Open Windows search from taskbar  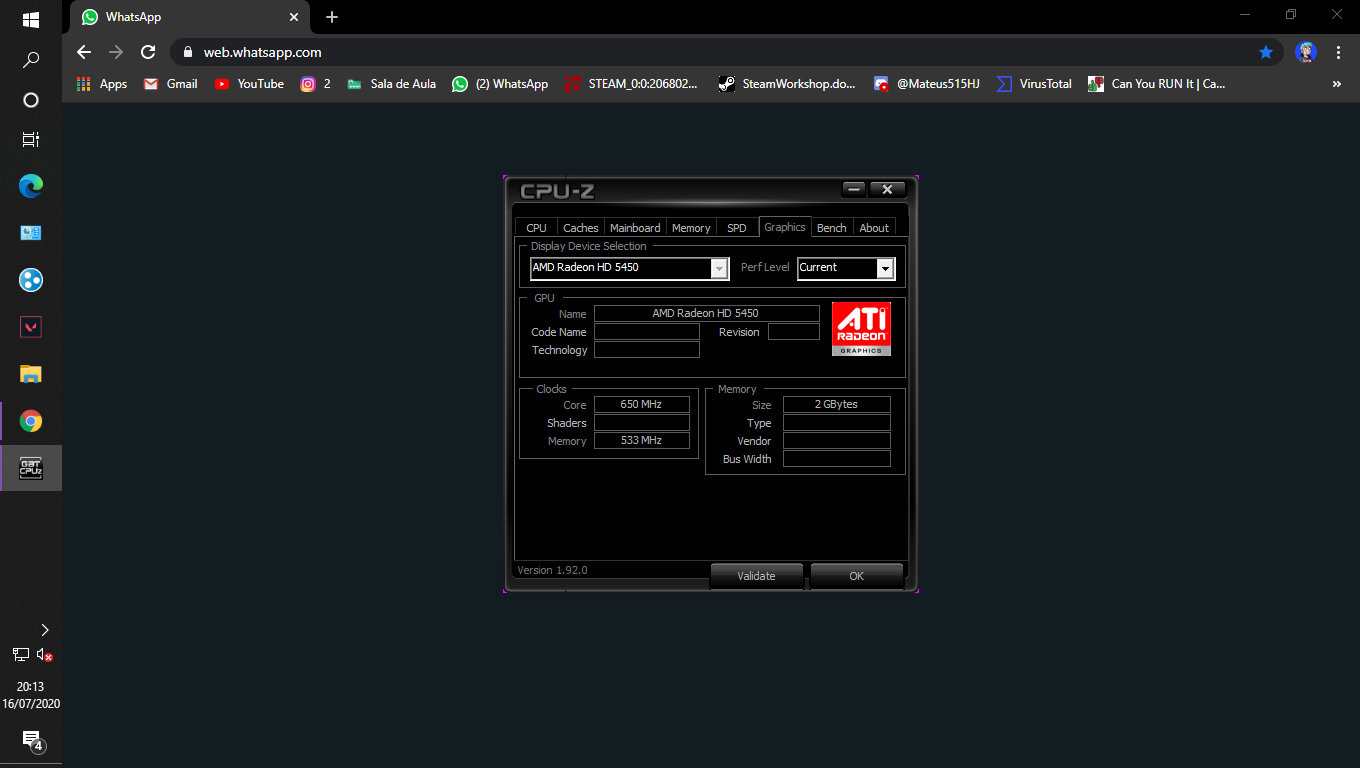pos(30,60)
